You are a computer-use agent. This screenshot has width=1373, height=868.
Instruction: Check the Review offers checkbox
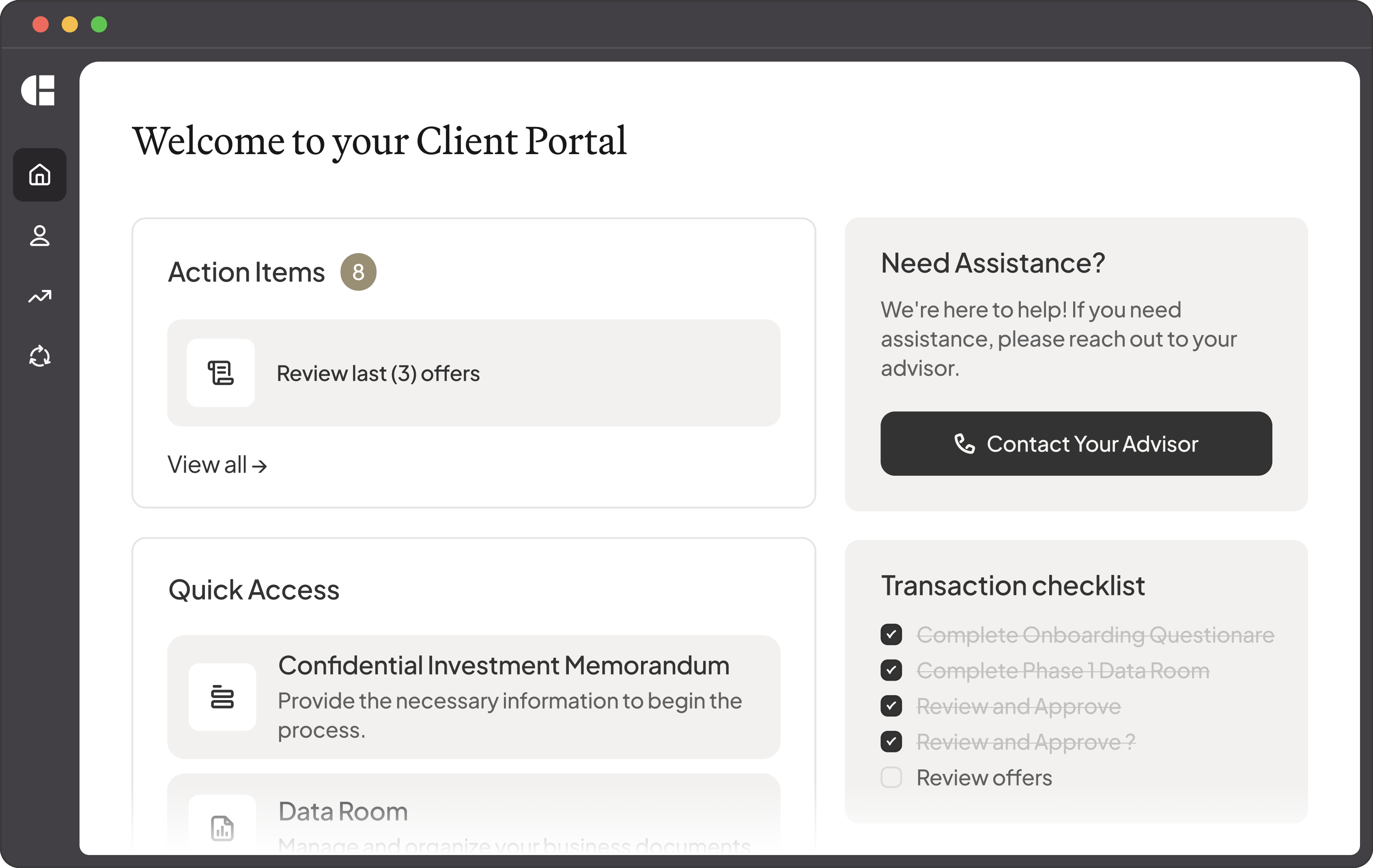(891, 778)
